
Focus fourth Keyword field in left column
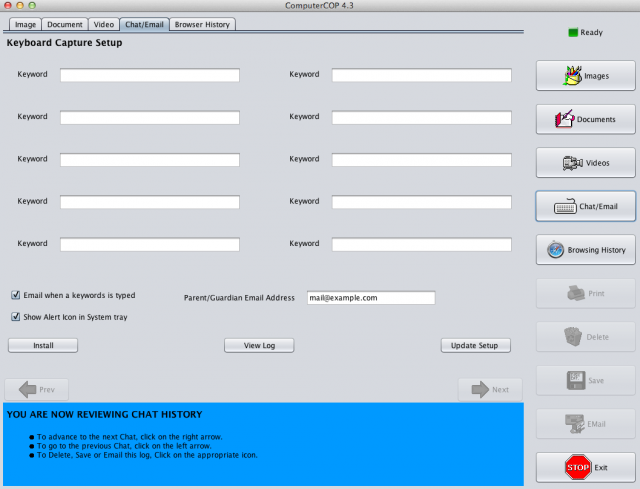150,202
